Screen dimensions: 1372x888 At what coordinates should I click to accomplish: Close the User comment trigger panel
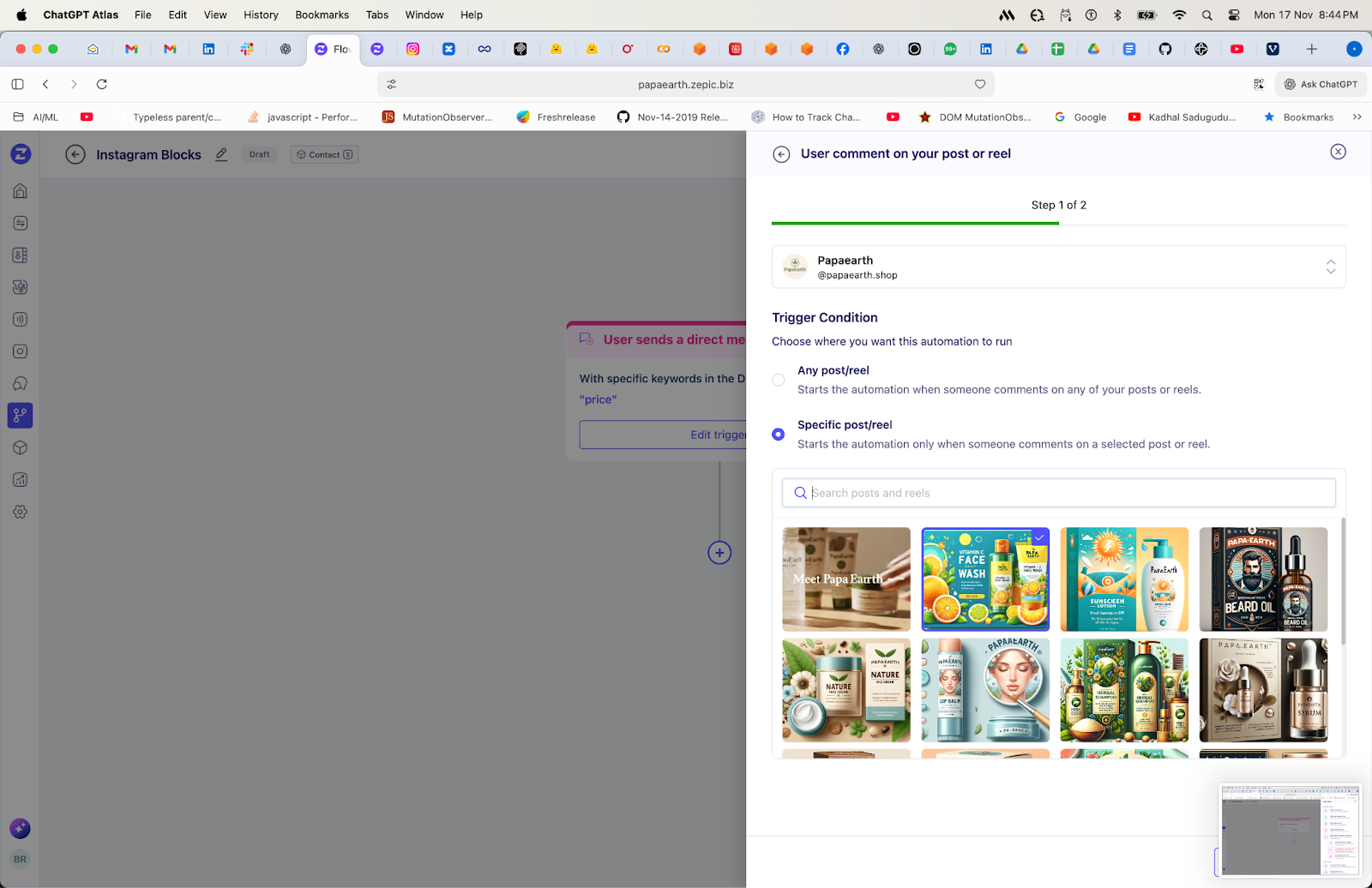(1338, 152)
